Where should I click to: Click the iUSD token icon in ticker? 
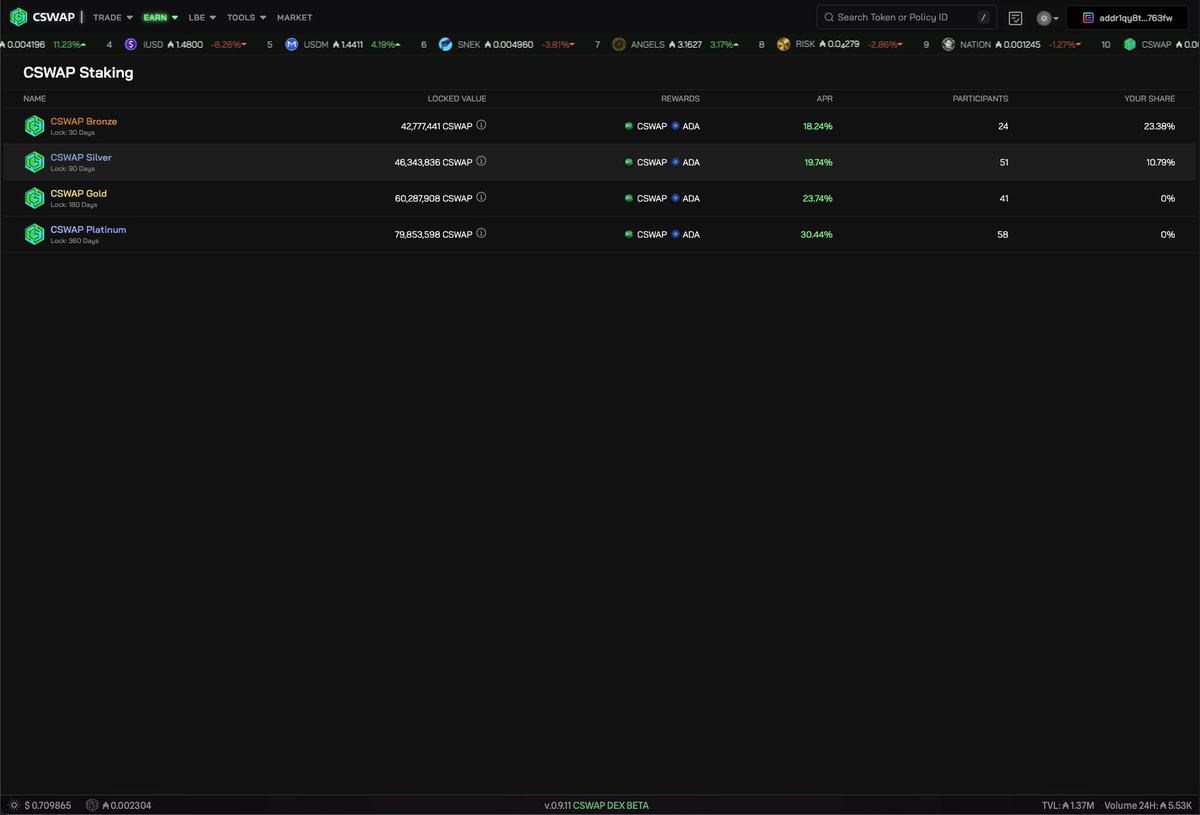[x=131, y=45]
